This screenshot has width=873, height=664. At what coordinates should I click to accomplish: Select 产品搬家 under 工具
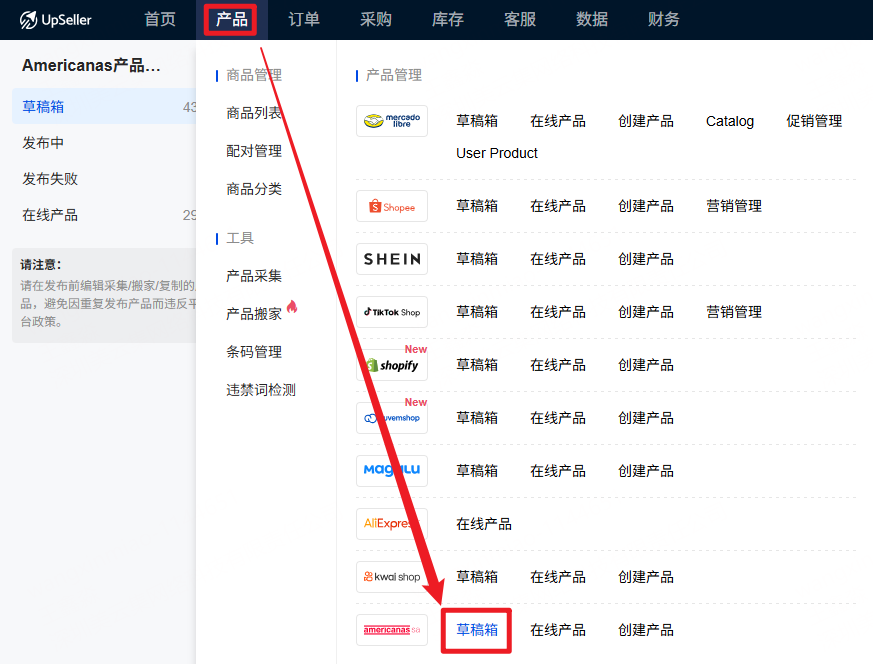[x=254, y=314]
